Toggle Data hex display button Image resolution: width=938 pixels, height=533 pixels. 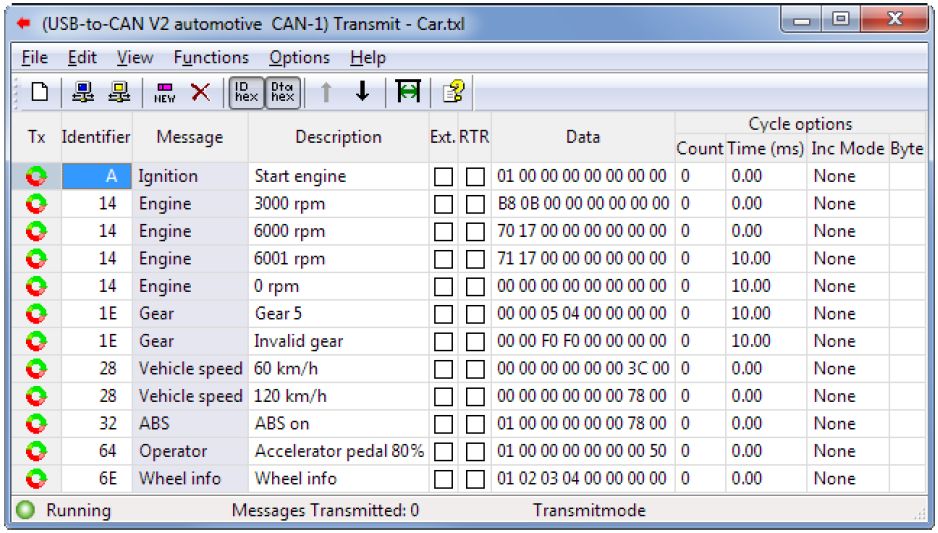[282, 92]
